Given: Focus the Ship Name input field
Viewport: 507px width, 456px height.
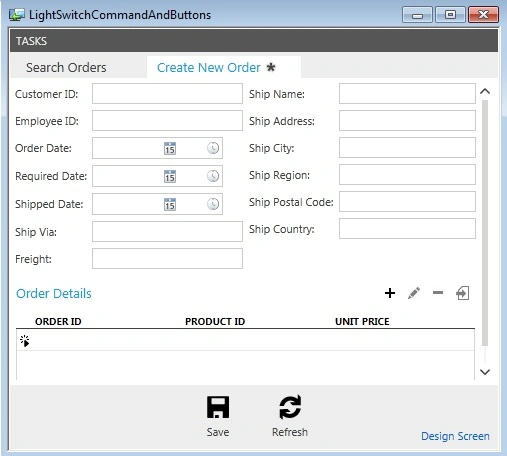Looking at the screenshot, I should (407, 93).
